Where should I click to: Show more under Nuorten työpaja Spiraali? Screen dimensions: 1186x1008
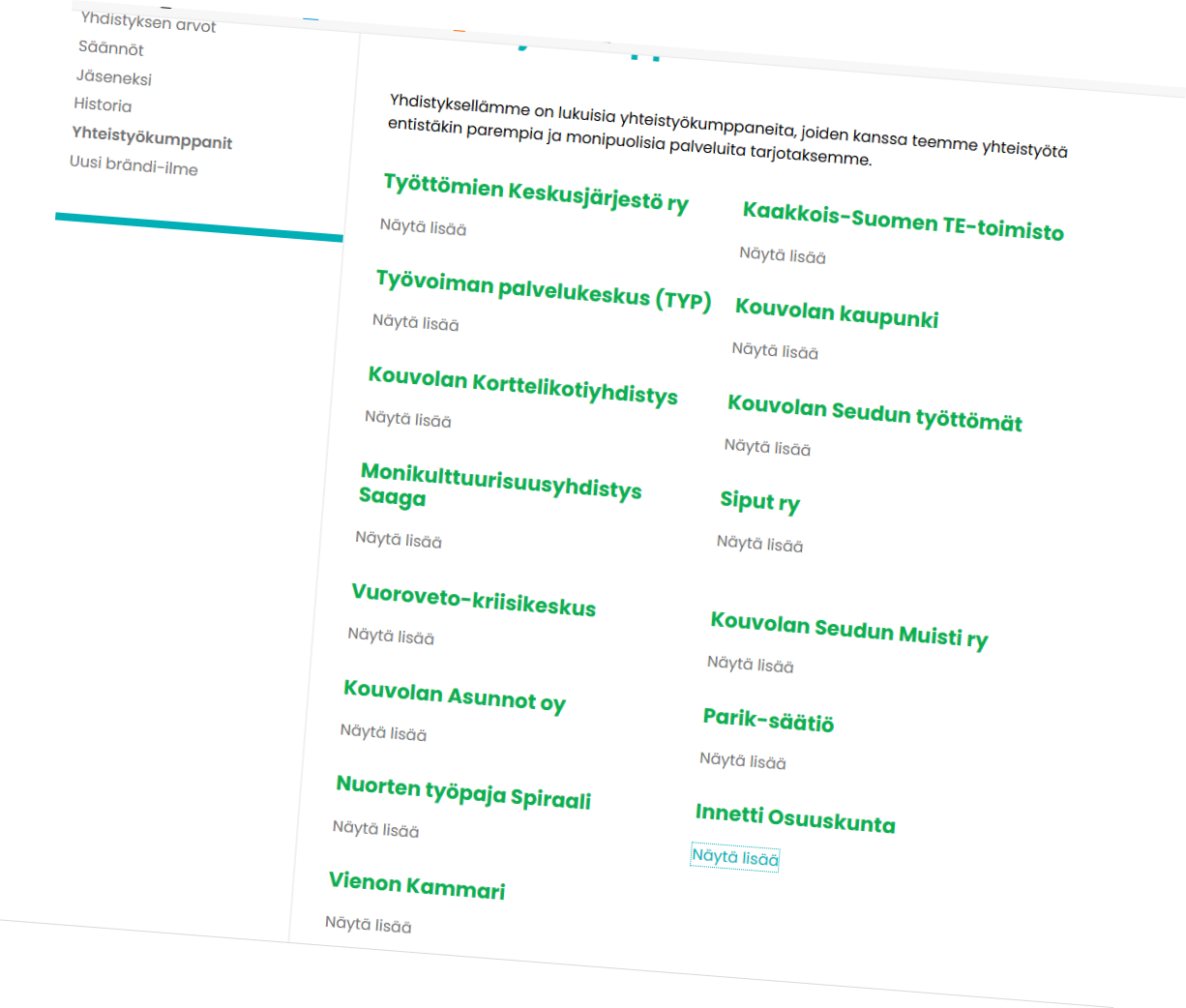click(x=375, y=828)
